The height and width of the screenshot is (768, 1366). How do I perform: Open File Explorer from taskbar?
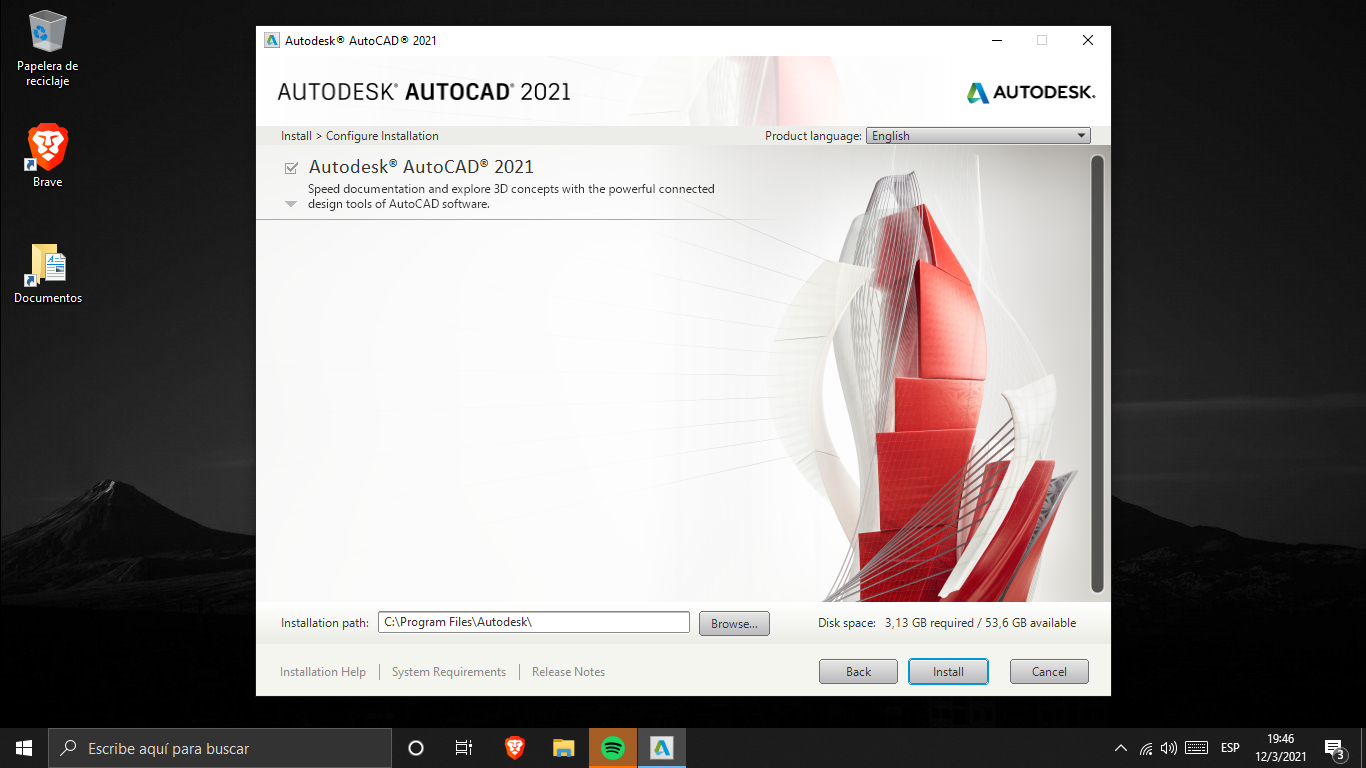pyautogui.click(x=564, y=748)
